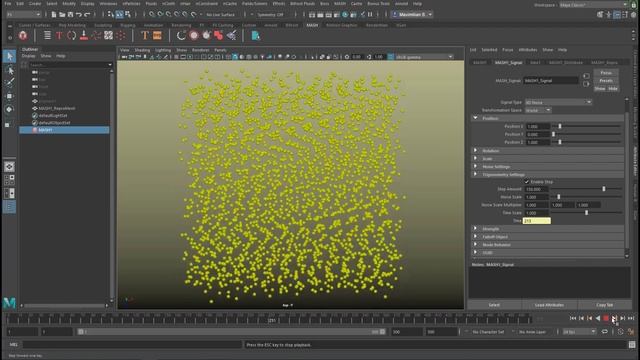The width and height of the screenshot is (640, 360).
Task: Click the Load Attributes button
Action: coord(549,305)
